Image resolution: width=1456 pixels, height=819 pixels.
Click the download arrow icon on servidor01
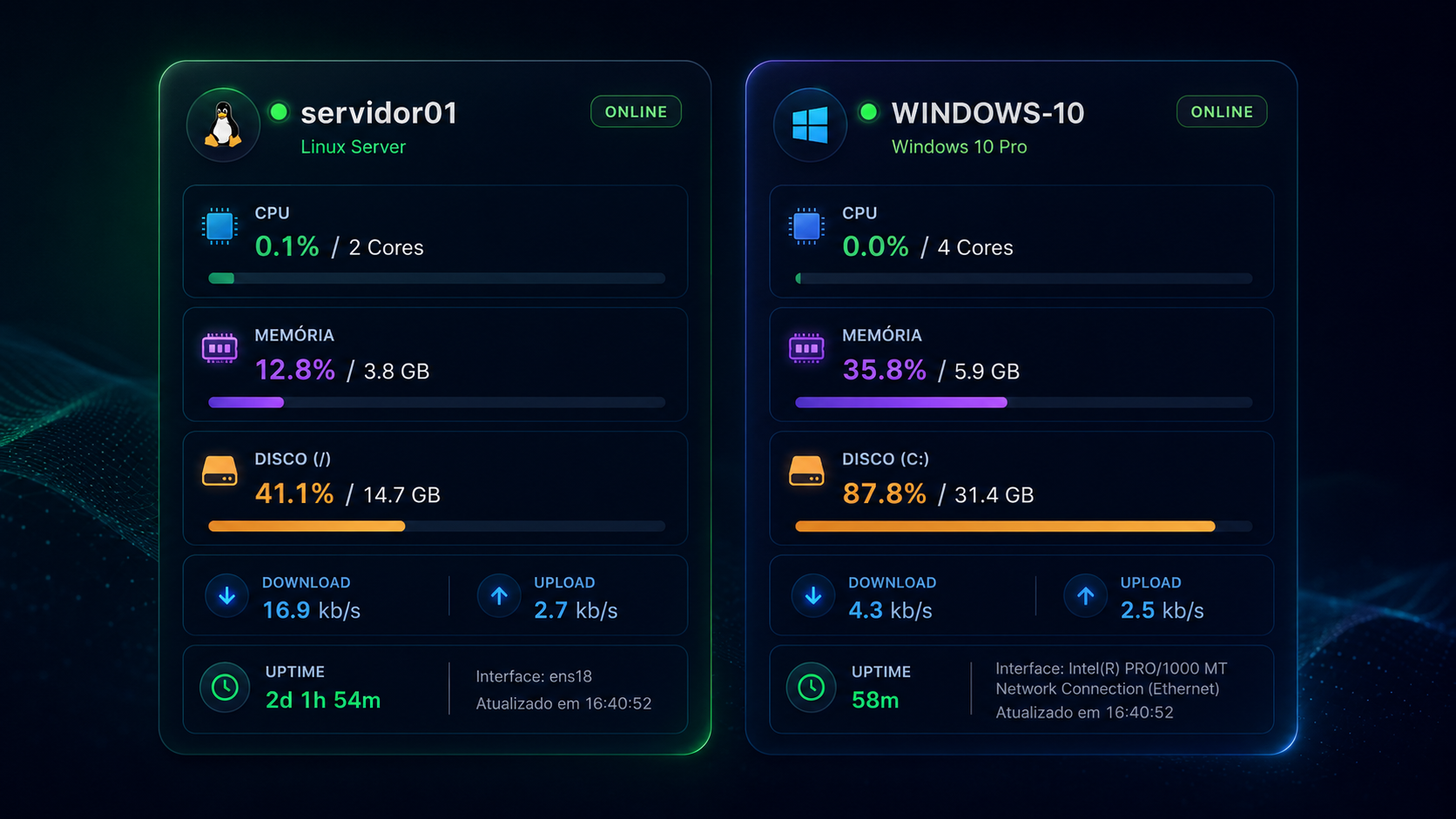(x=226, y=595)
